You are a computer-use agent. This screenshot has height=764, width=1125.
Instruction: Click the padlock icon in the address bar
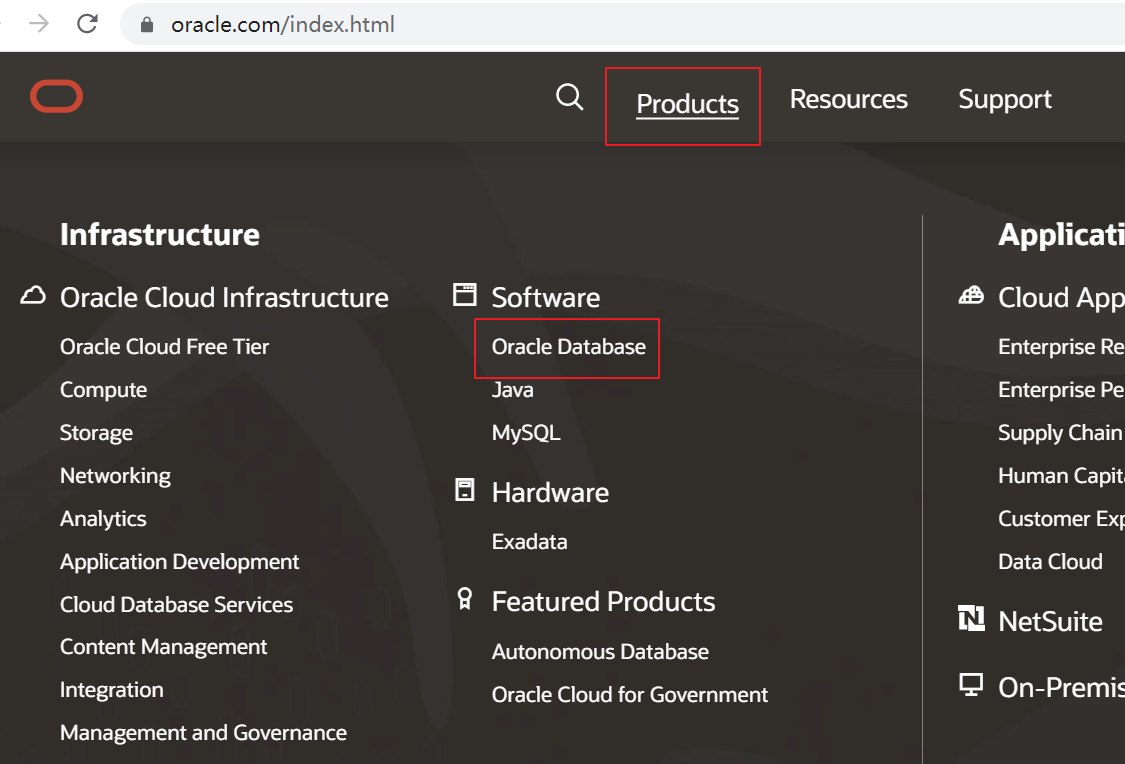pyautogui.click(x=146, y=27)
